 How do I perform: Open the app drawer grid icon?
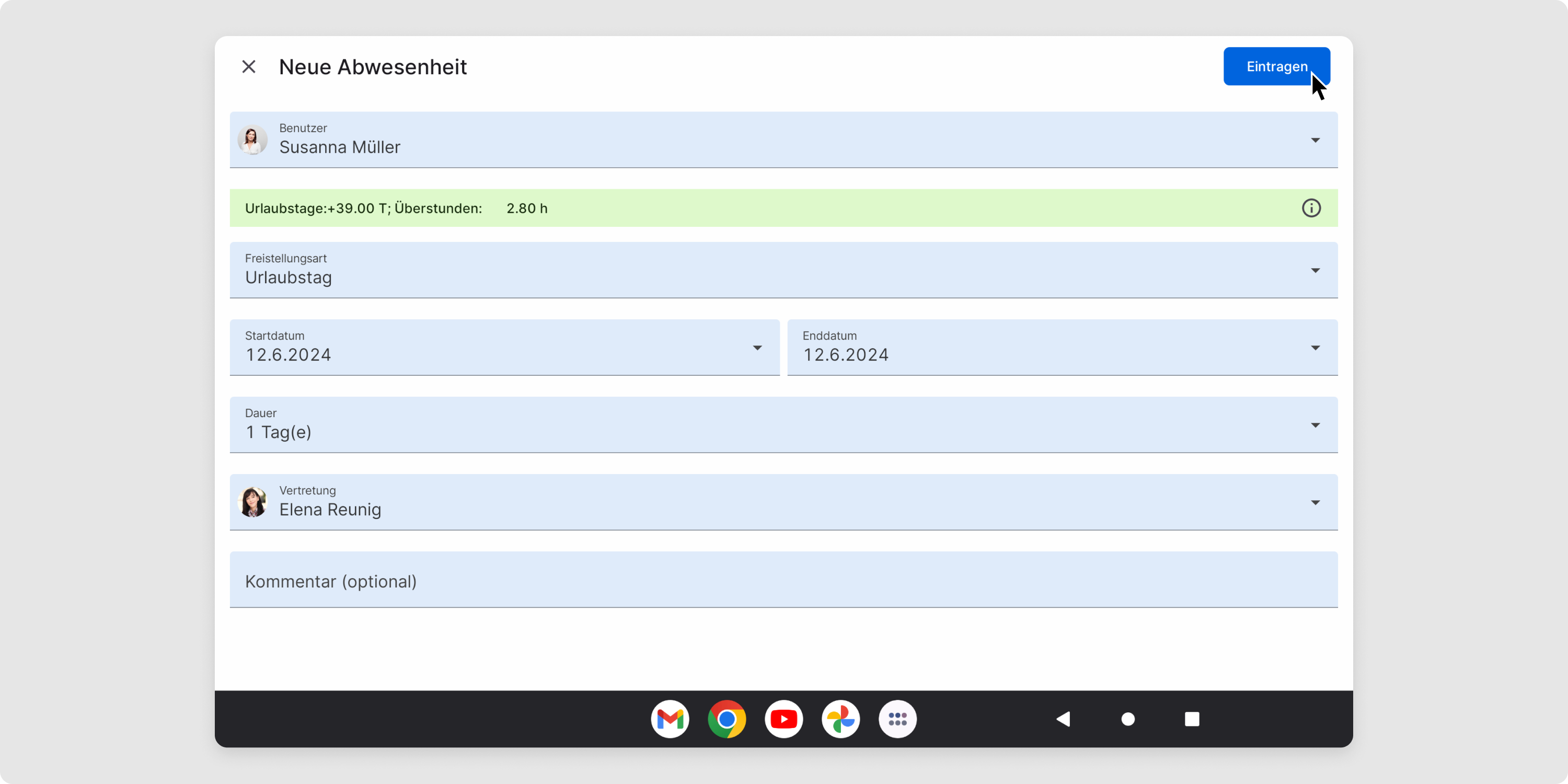tap(897, 719)
